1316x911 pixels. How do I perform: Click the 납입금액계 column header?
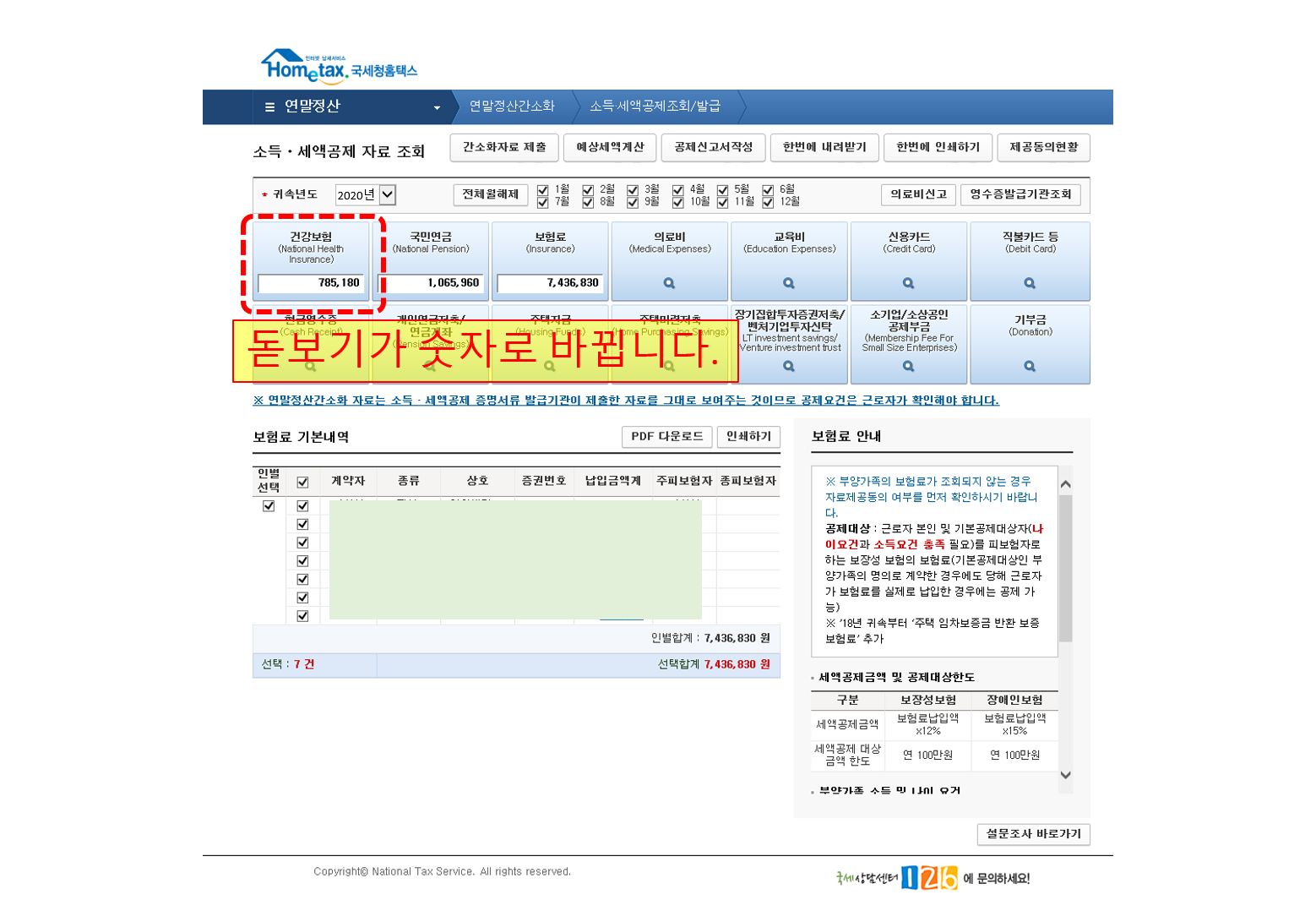coord(613,481)
